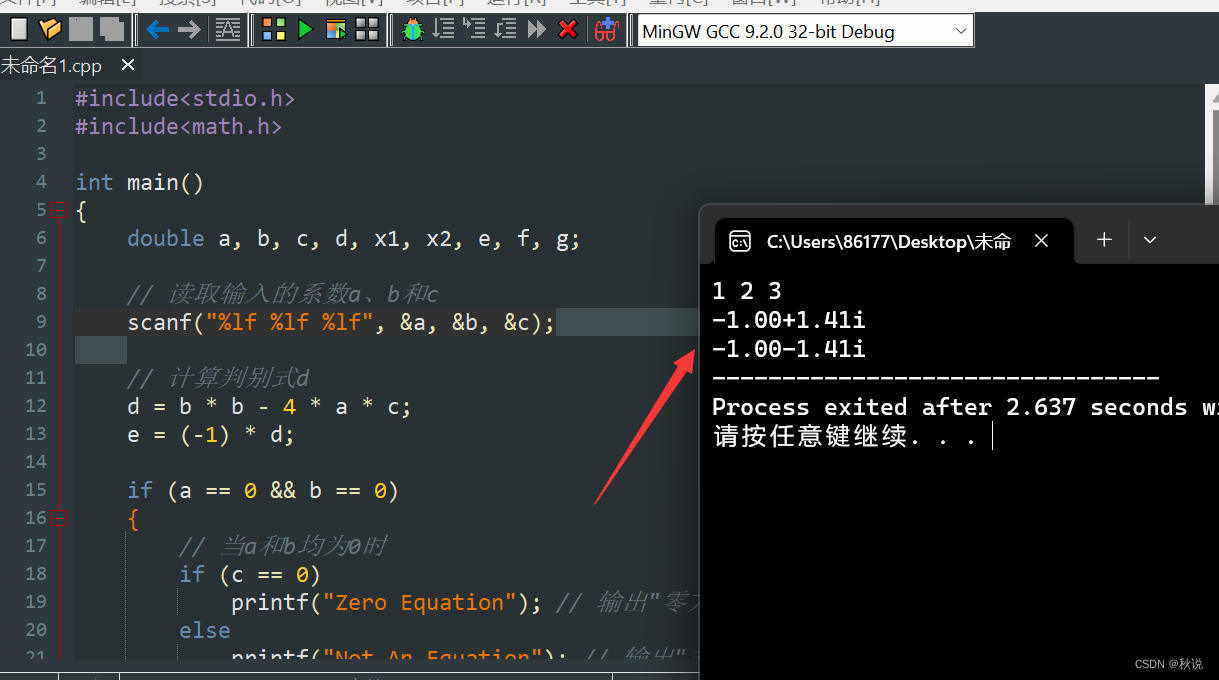The height and width of the screenshot is (680, 1219).
Task: Click the comment 计算判别式d
Action: (219, 378)
